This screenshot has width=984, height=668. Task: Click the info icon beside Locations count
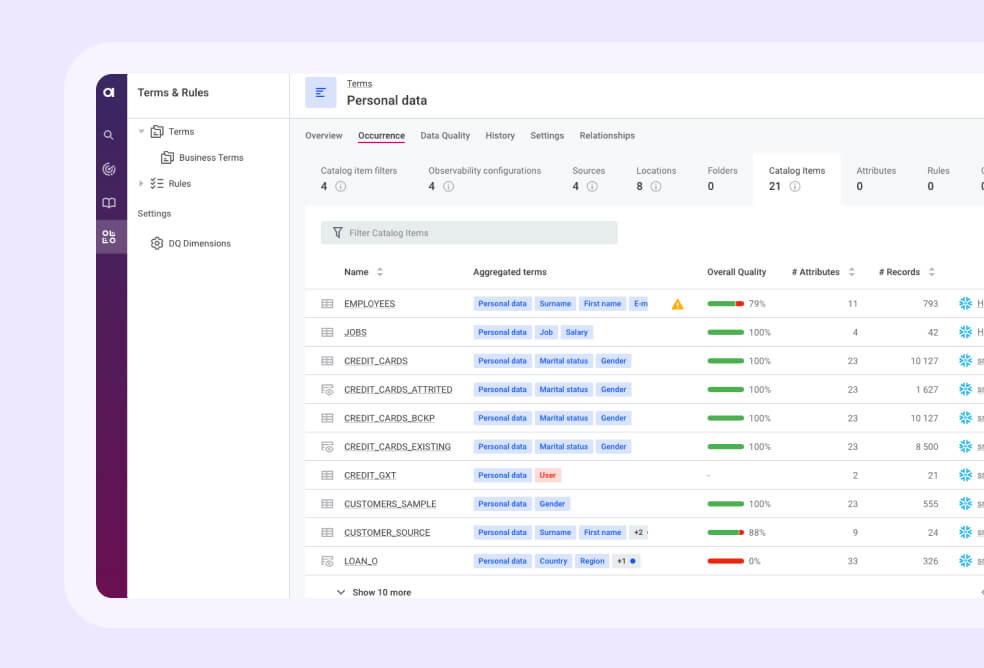click(x=655, y=187)
